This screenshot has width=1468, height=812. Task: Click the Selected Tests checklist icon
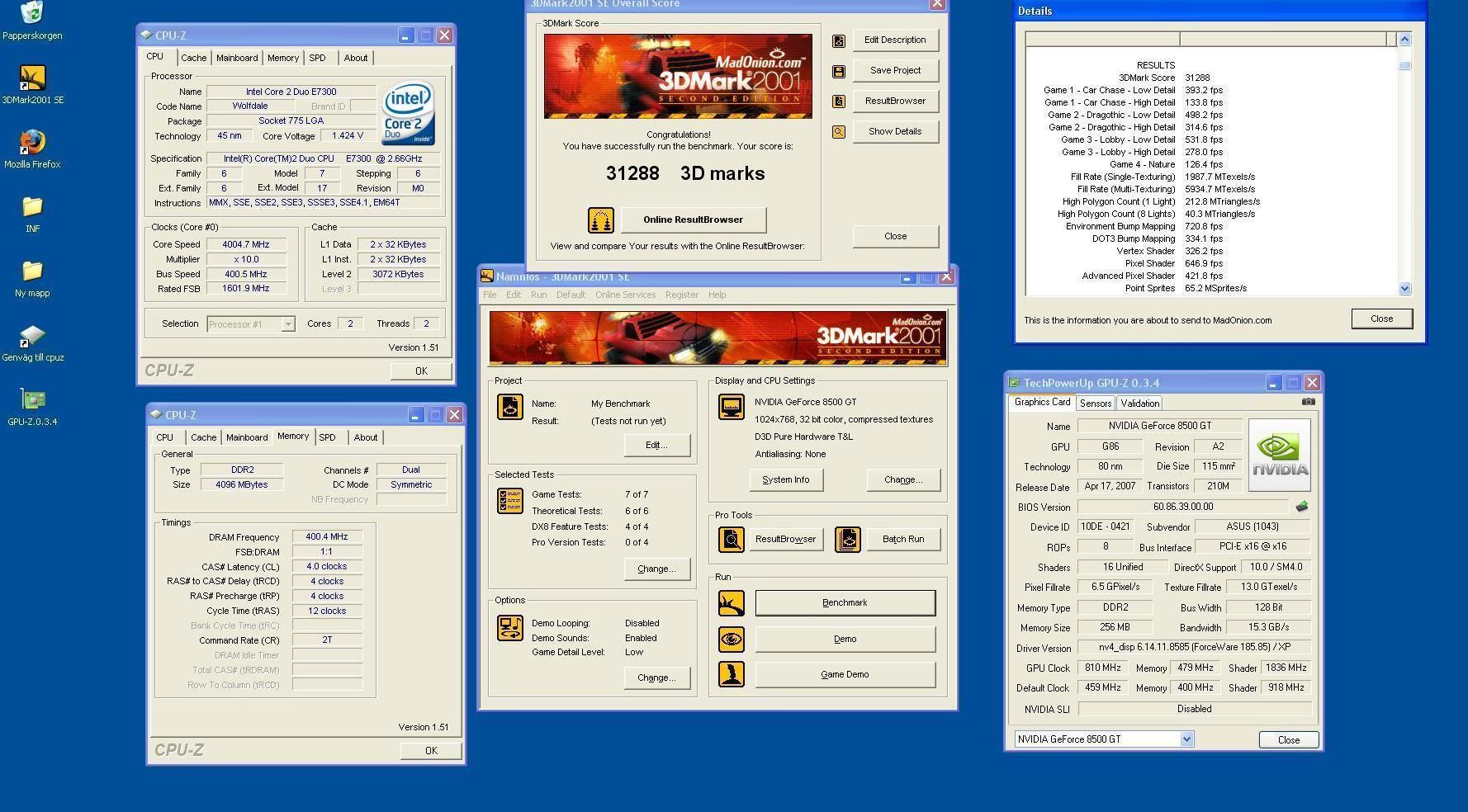(x=510, y=501)
